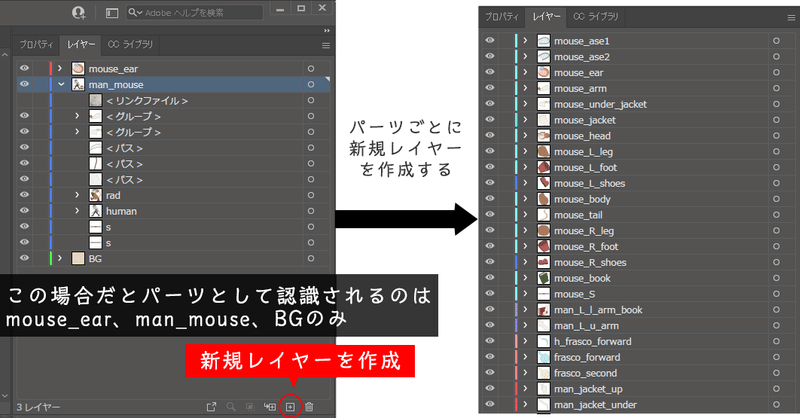
Task: Expand the BG layer
Action: point(60,258)
